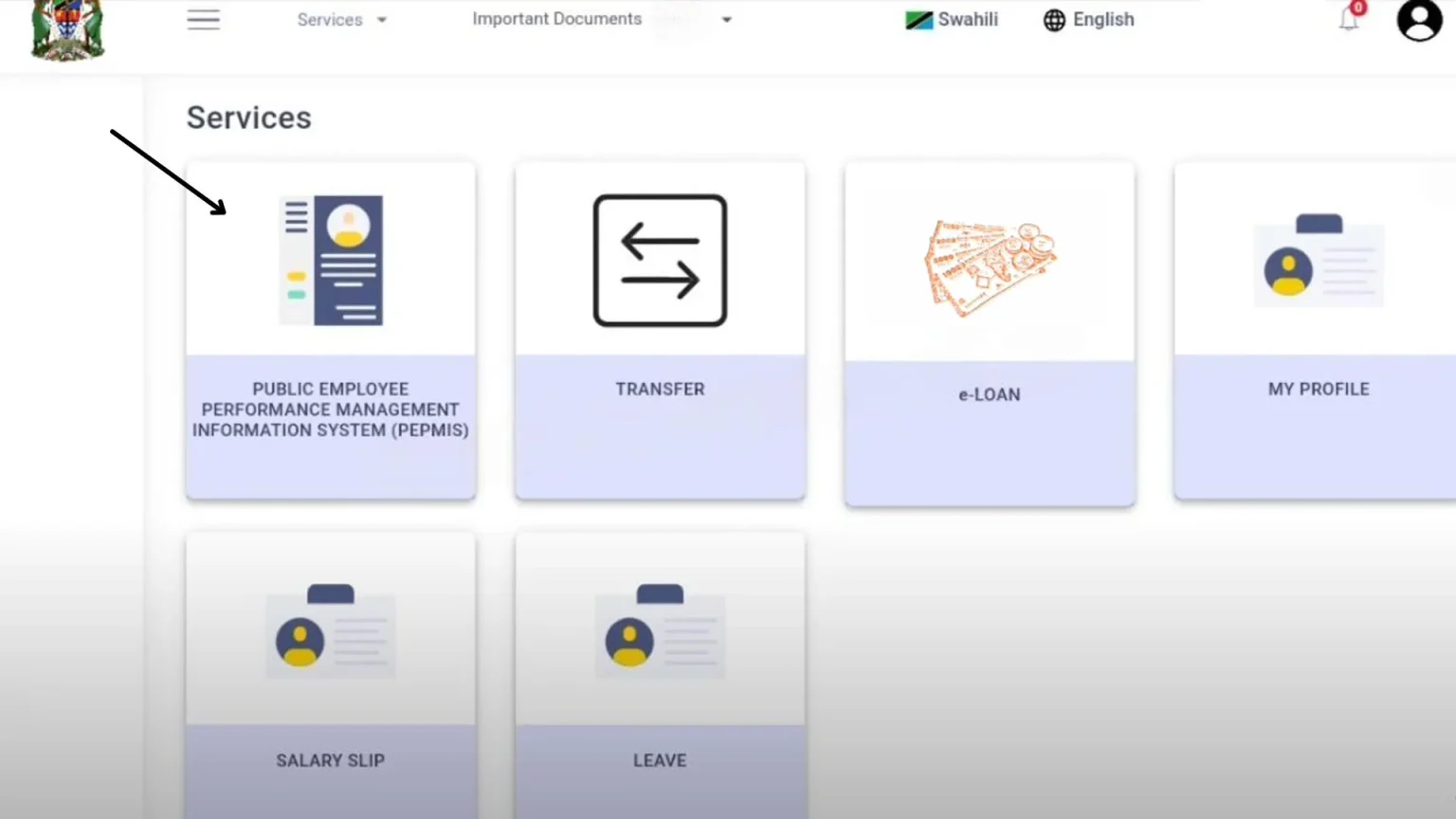The height and width of the screenshot is (819, 1456).
Task: Expand the Services dropdown arrow
Action: [381, 20]
